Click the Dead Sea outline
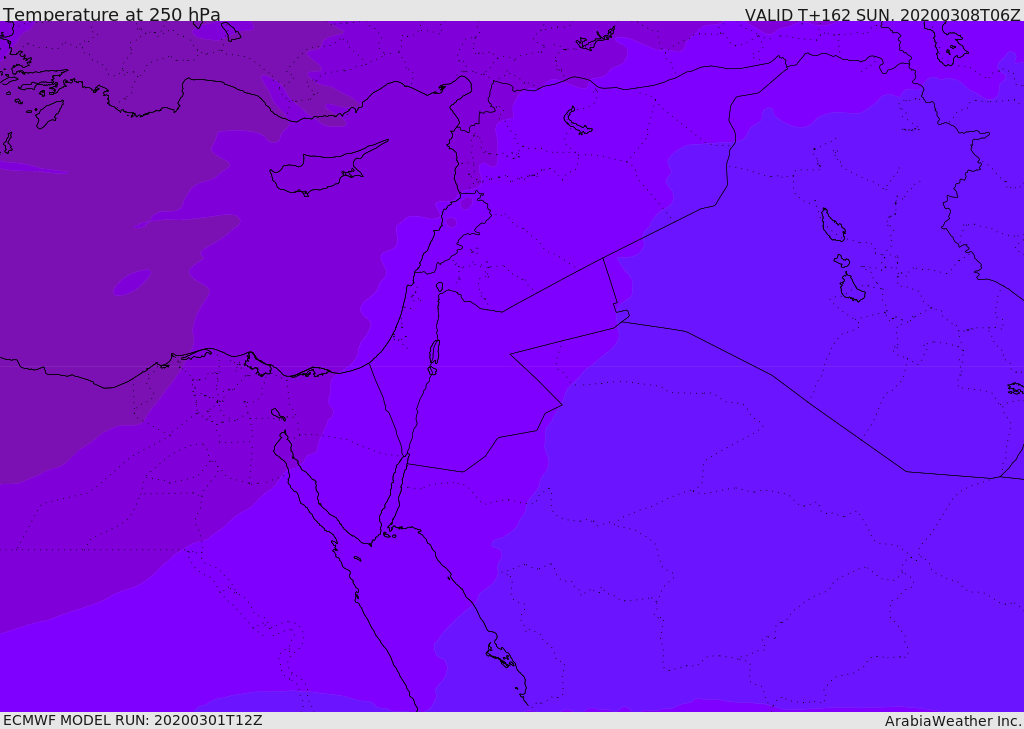 click(434, 354)
